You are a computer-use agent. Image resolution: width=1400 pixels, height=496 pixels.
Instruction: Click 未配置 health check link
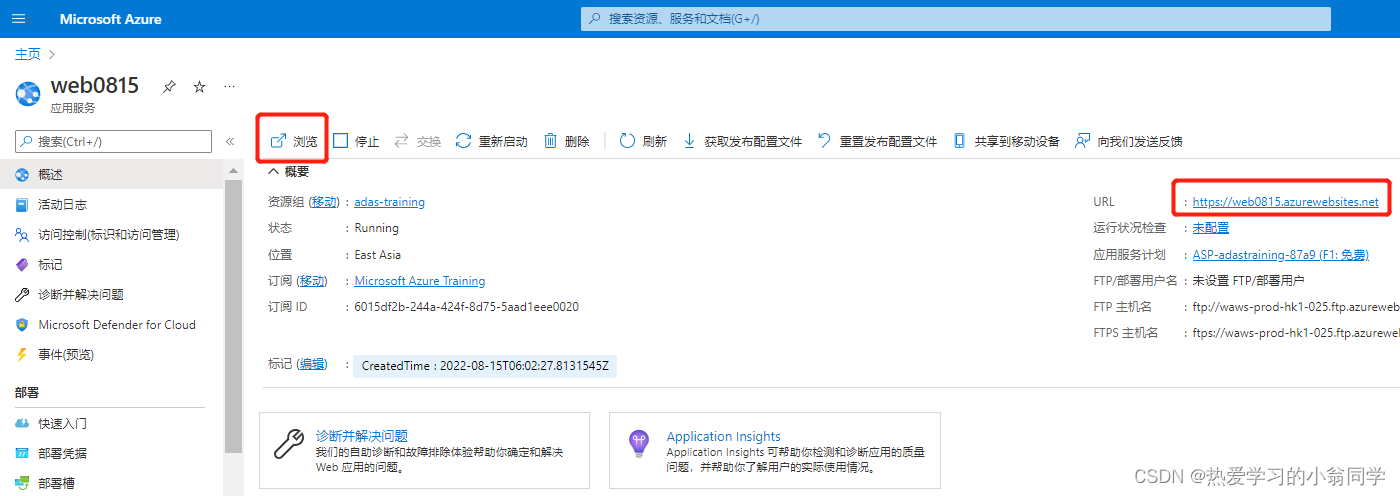[1211, 228]
